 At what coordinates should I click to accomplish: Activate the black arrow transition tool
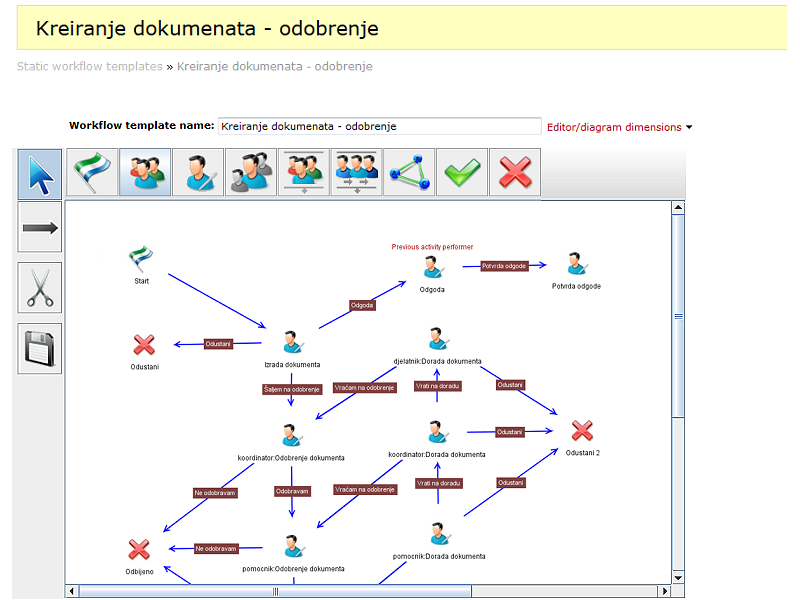click(x=40, y=227)
